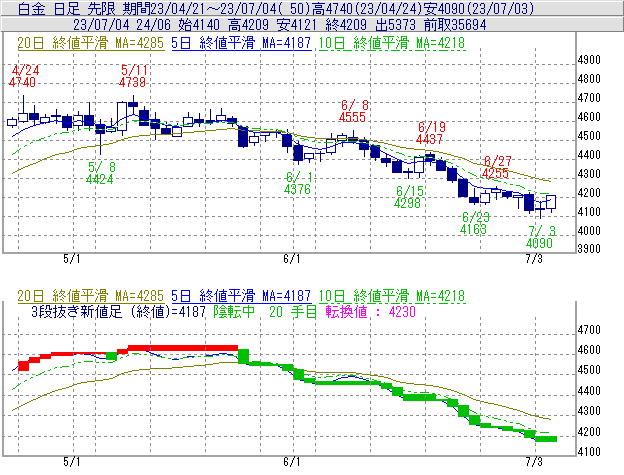
Task: Click the 4100 axis label in line-break chart
Action: tap(589, 452)
